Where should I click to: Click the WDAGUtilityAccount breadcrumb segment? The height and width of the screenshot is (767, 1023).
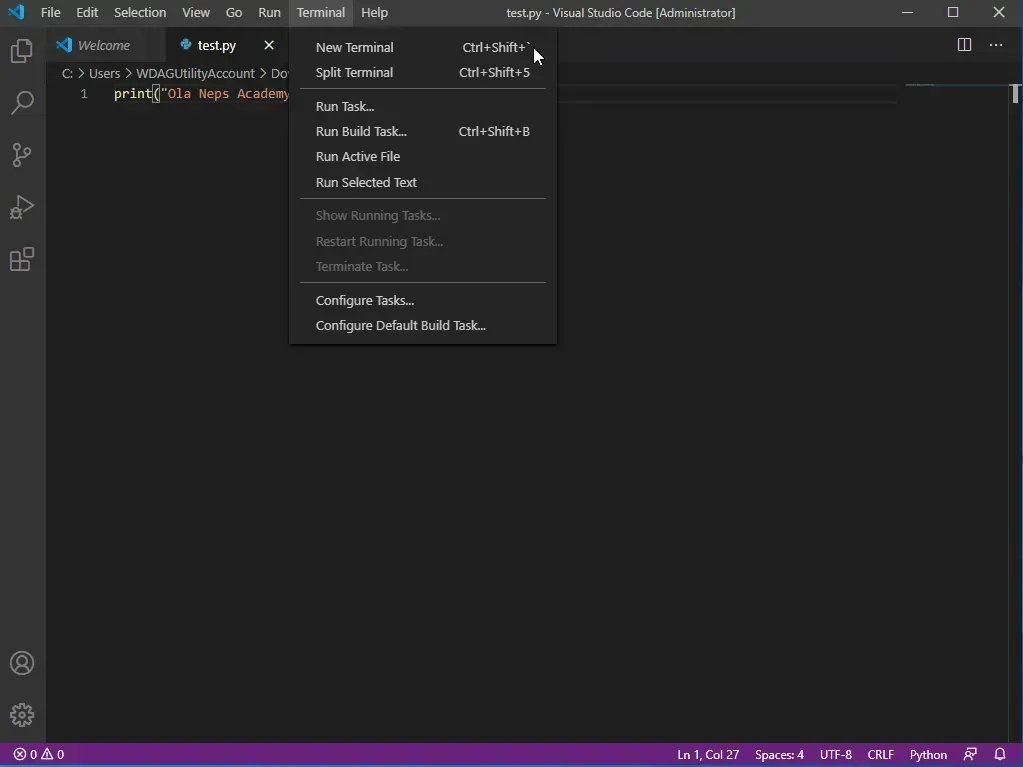click(x=195, y=74)
